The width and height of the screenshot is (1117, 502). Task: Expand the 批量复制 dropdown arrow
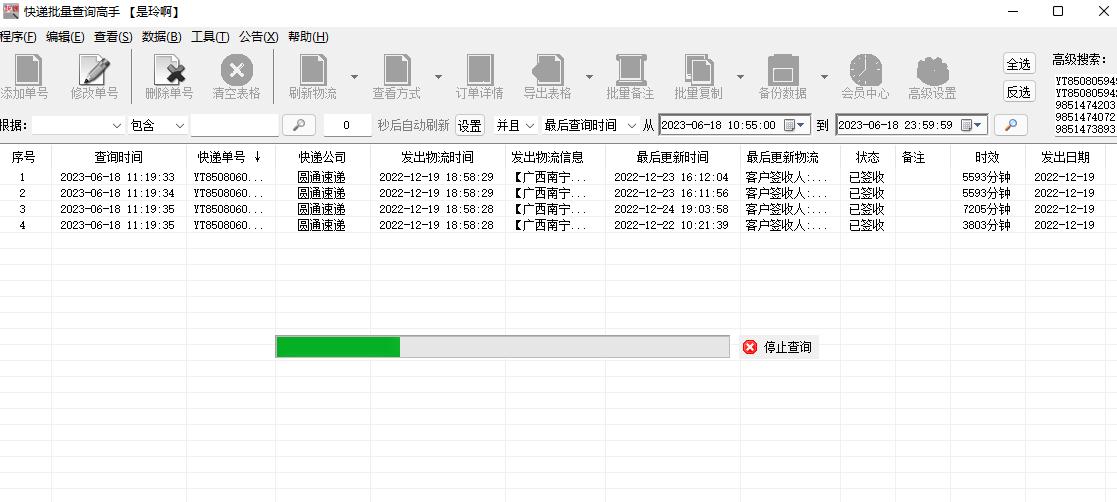740,76
